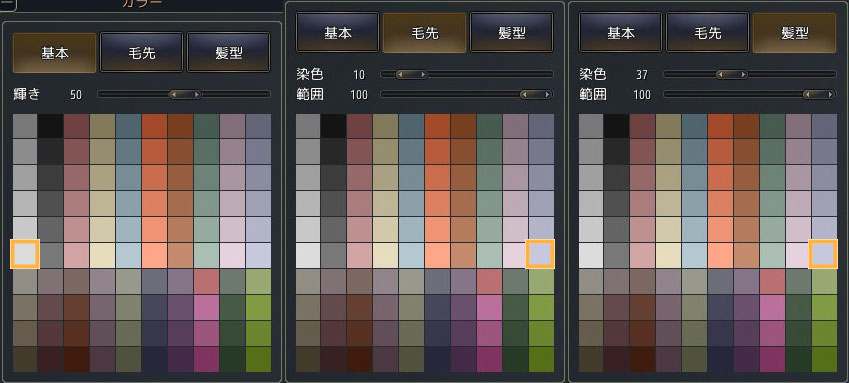The height and width of the screenshot is (383, 849).
Task: Select highlighted 毛先 tab in the 染色 10 panel
Action: 424,33
